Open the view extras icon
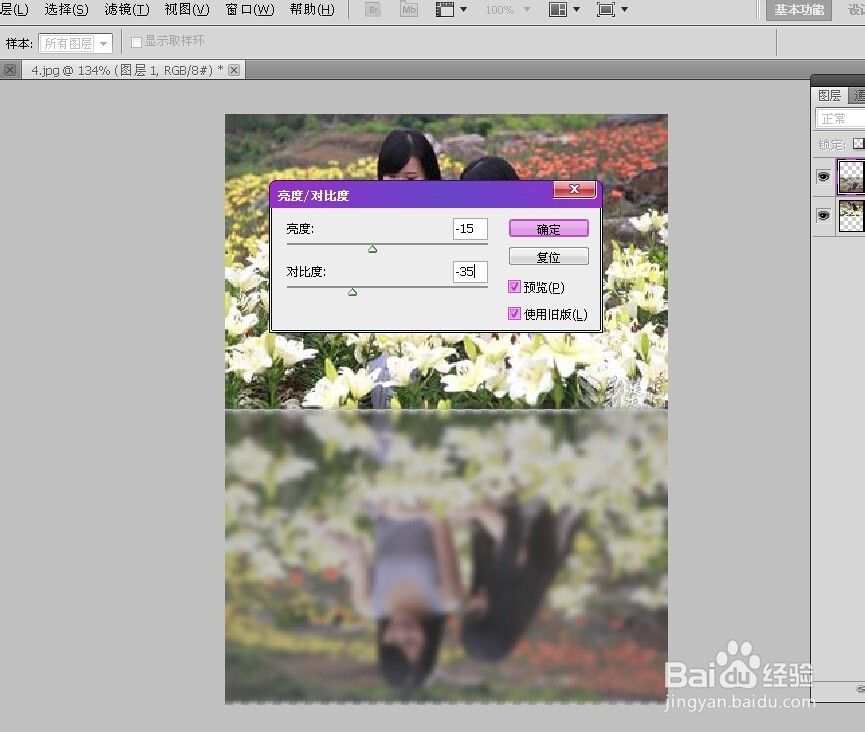 pyautogui.click(x=450, y=9)
